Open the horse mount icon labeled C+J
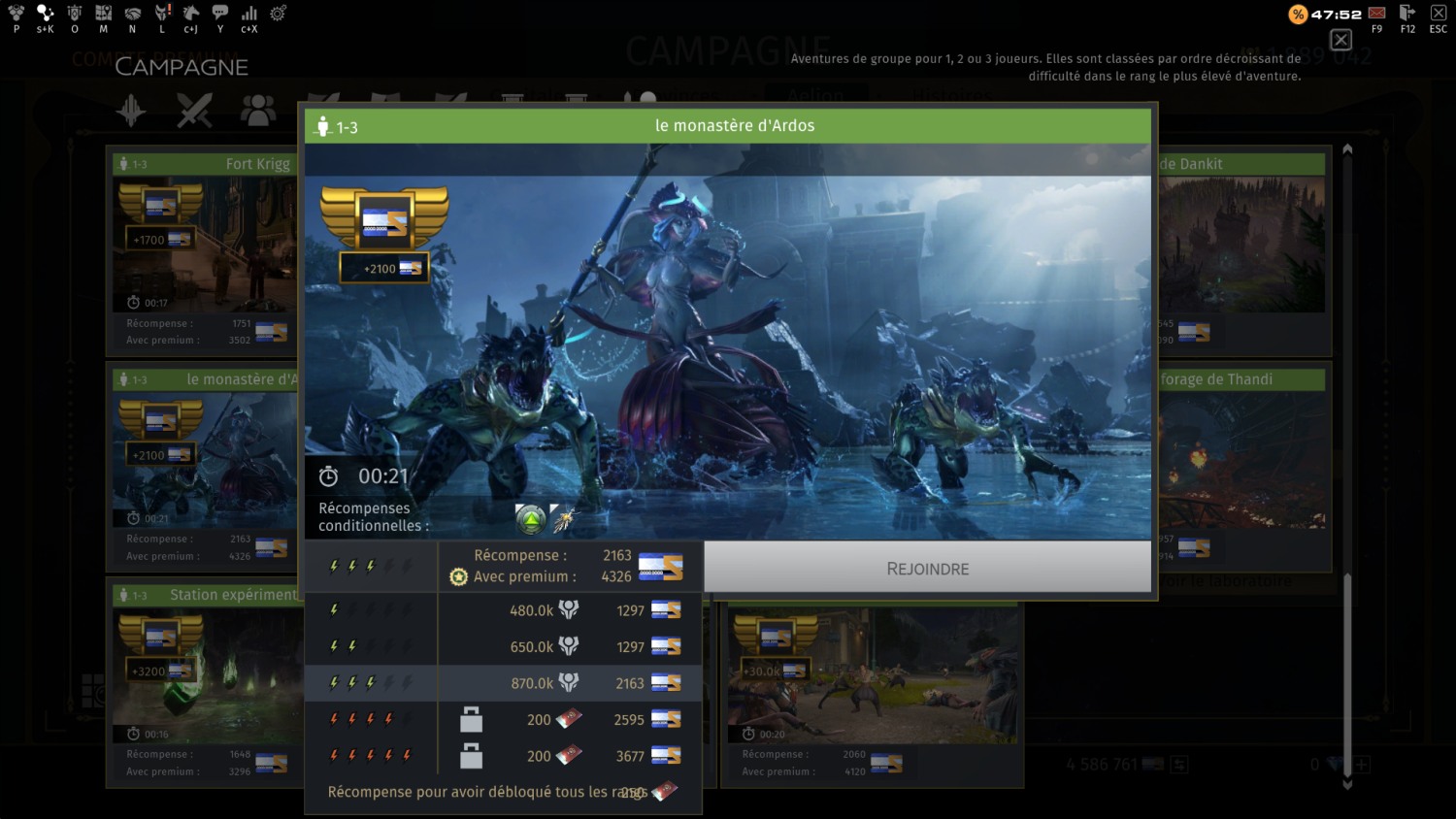The height and width of the screenshot is (819, 1456). [191, 14]
